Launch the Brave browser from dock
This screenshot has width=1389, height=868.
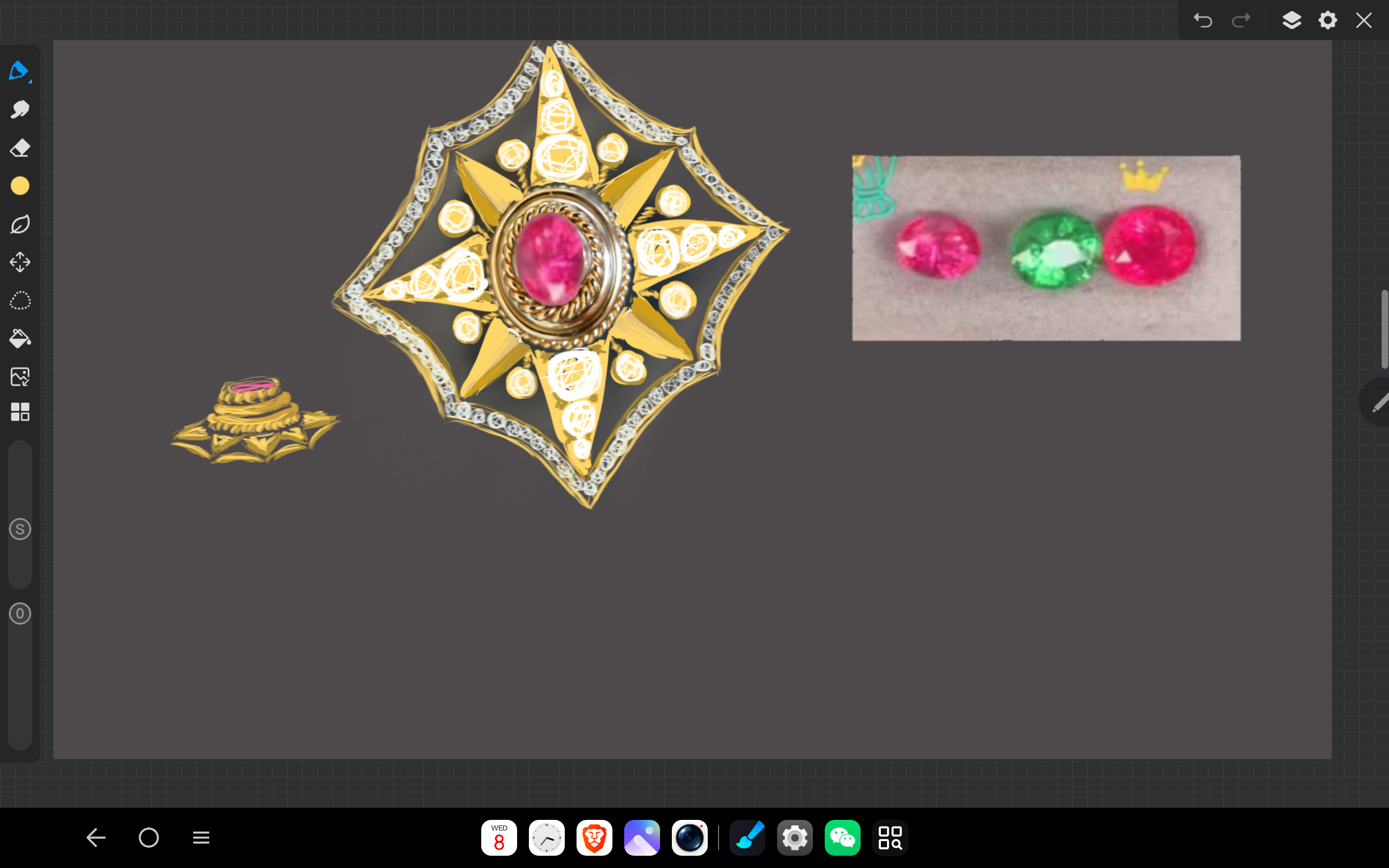[x=594, y=838]
